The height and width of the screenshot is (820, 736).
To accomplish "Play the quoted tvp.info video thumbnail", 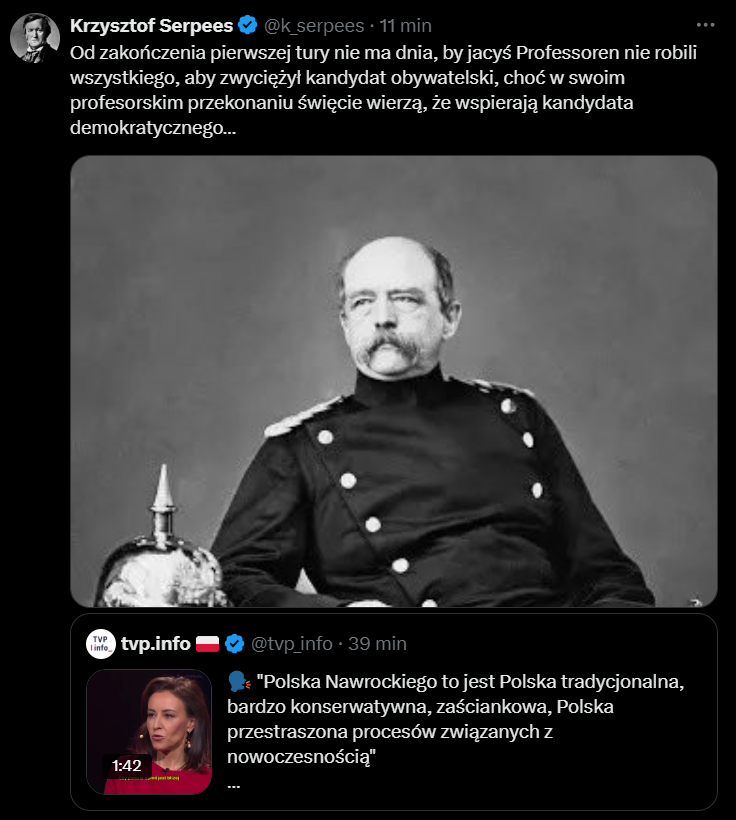I will tap(149, 732).
